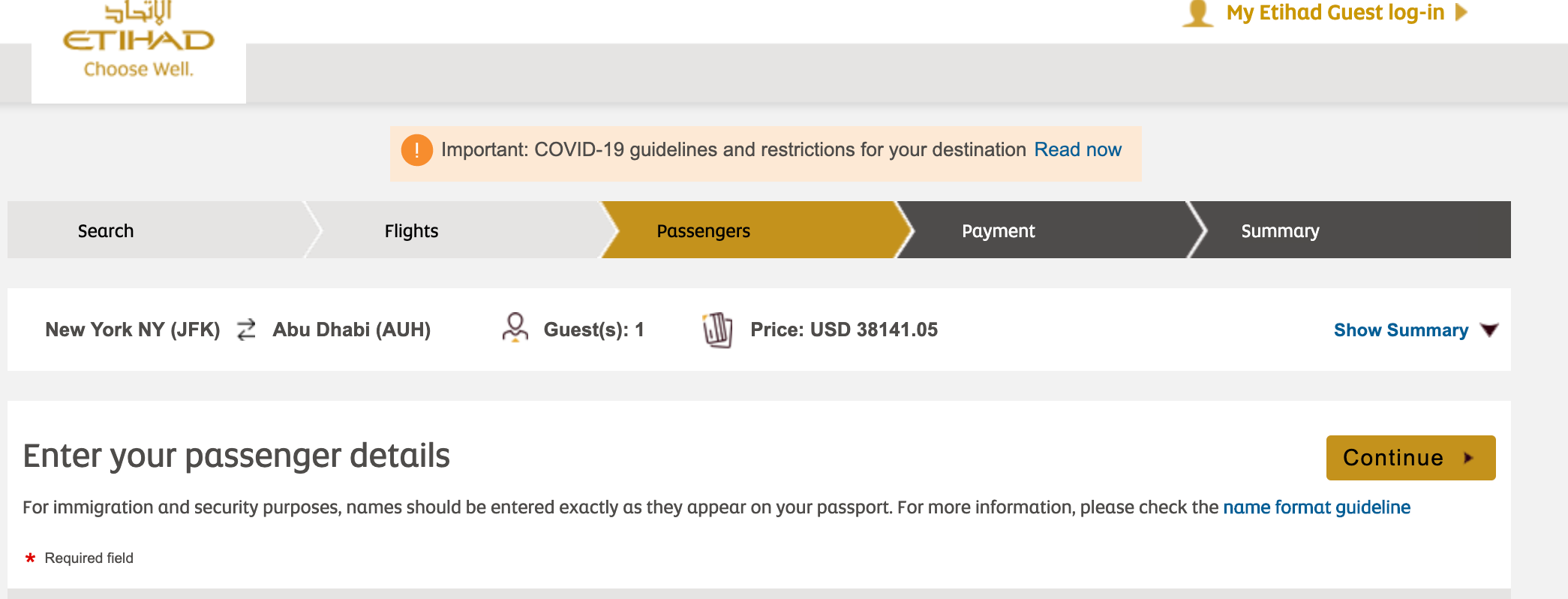This screenshot has width=1568, height=599.
Task: Return to the Flights step
Action: [x=411, y=231]
